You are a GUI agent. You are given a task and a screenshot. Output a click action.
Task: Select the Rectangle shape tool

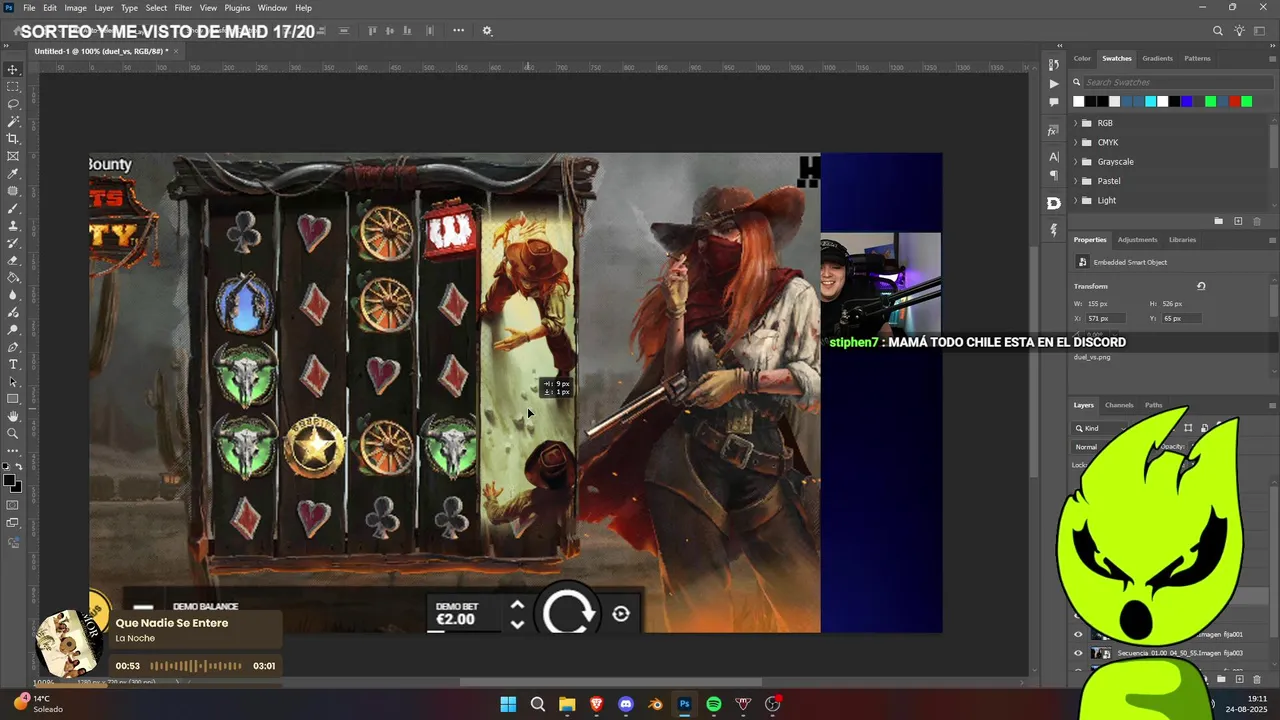pos(13,399)
